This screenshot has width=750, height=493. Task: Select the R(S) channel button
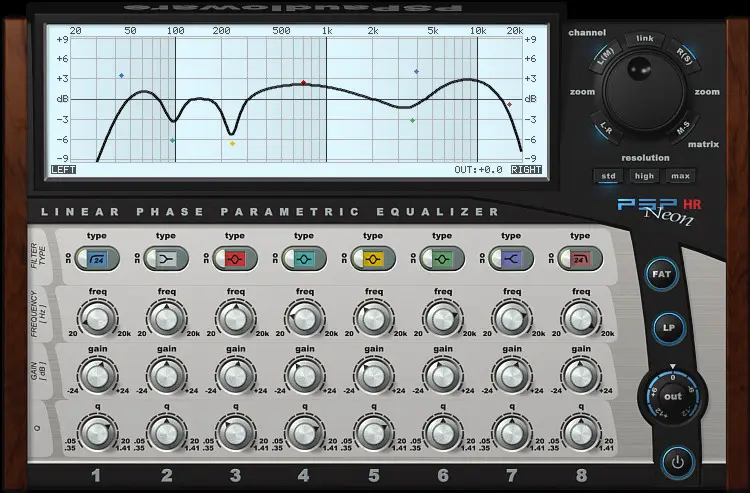coord(684,56)
